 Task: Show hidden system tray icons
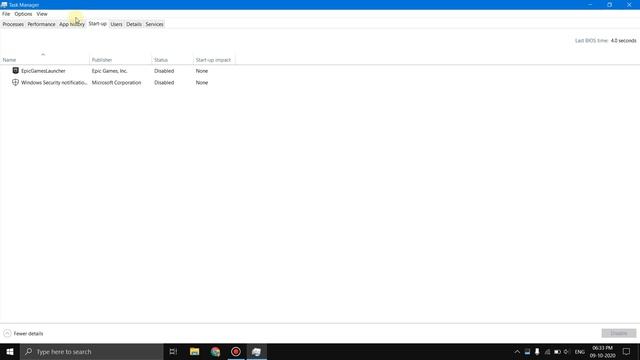[517, 351]
